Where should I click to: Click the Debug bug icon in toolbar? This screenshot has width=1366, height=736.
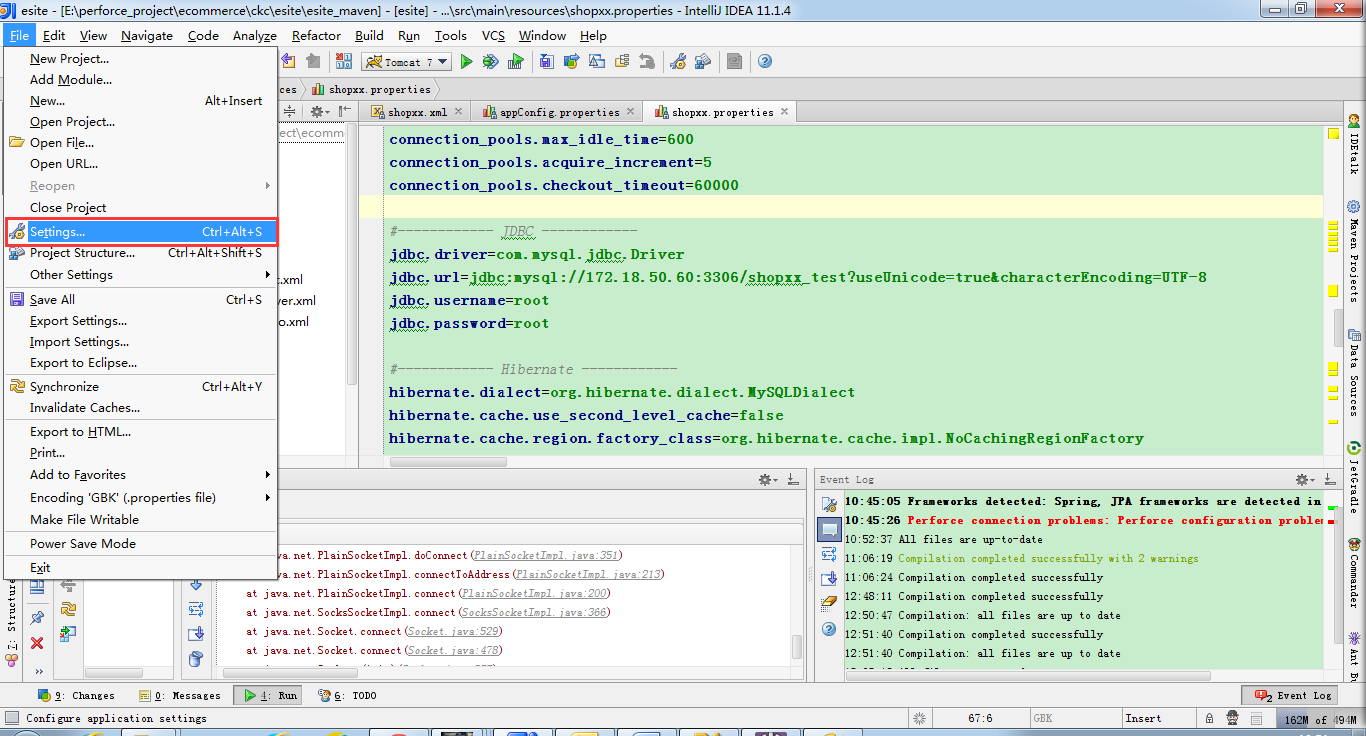click(x=490, y=62)
